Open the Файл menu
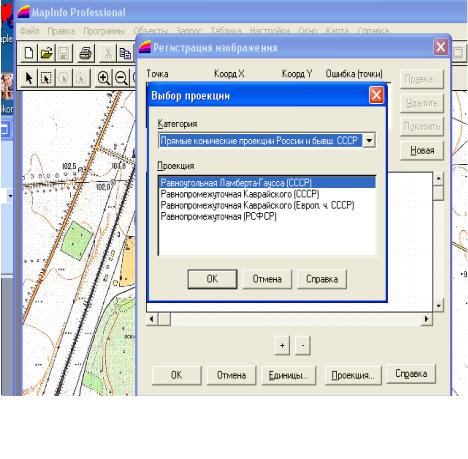The image size is (468, 459). 30,31
